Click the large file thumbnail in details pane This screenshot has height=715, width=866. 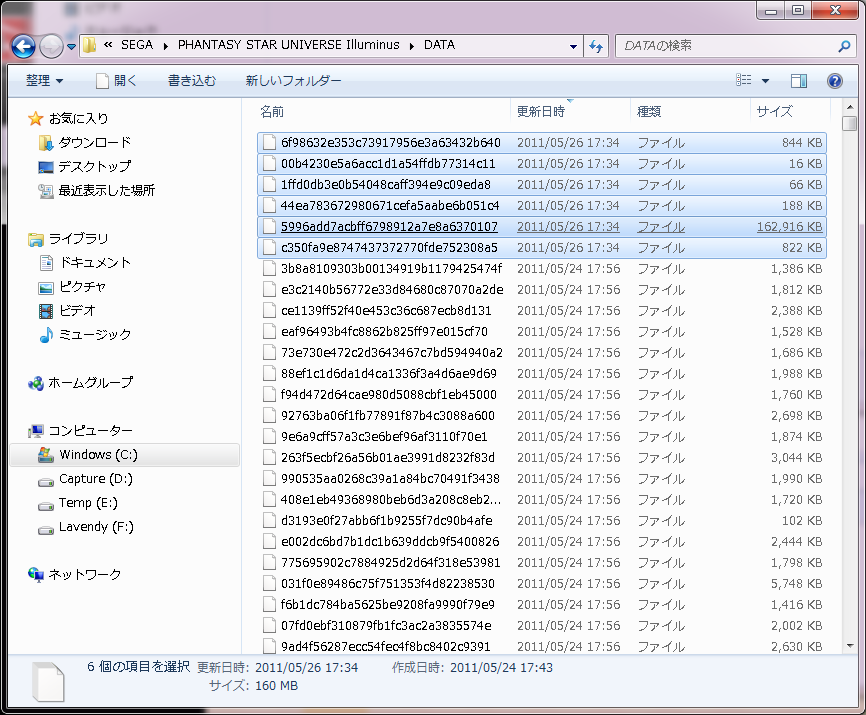[48, 681]
